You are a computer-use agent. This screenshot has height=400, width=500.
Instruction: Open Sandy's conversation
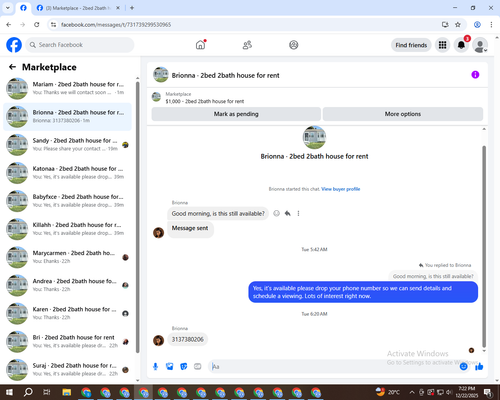tap(67, 145)
